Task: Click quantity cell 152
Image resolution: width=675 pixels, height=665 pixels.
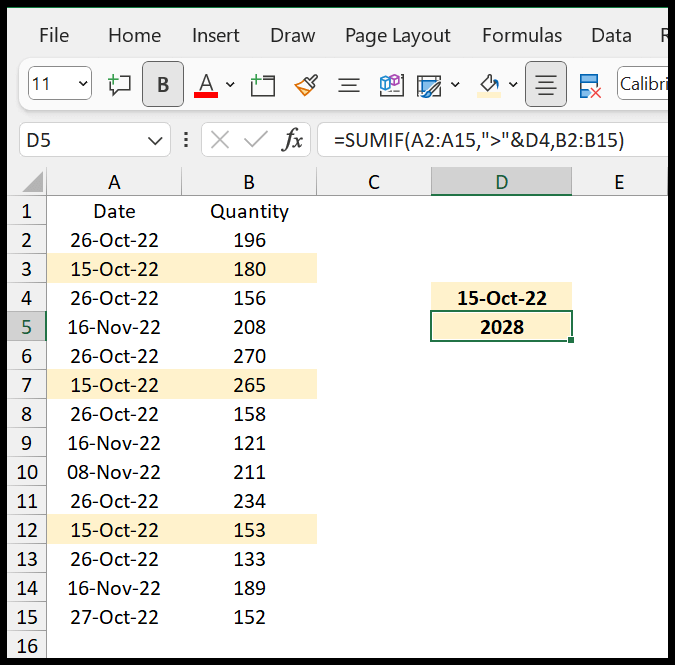Action: point(249,617)
